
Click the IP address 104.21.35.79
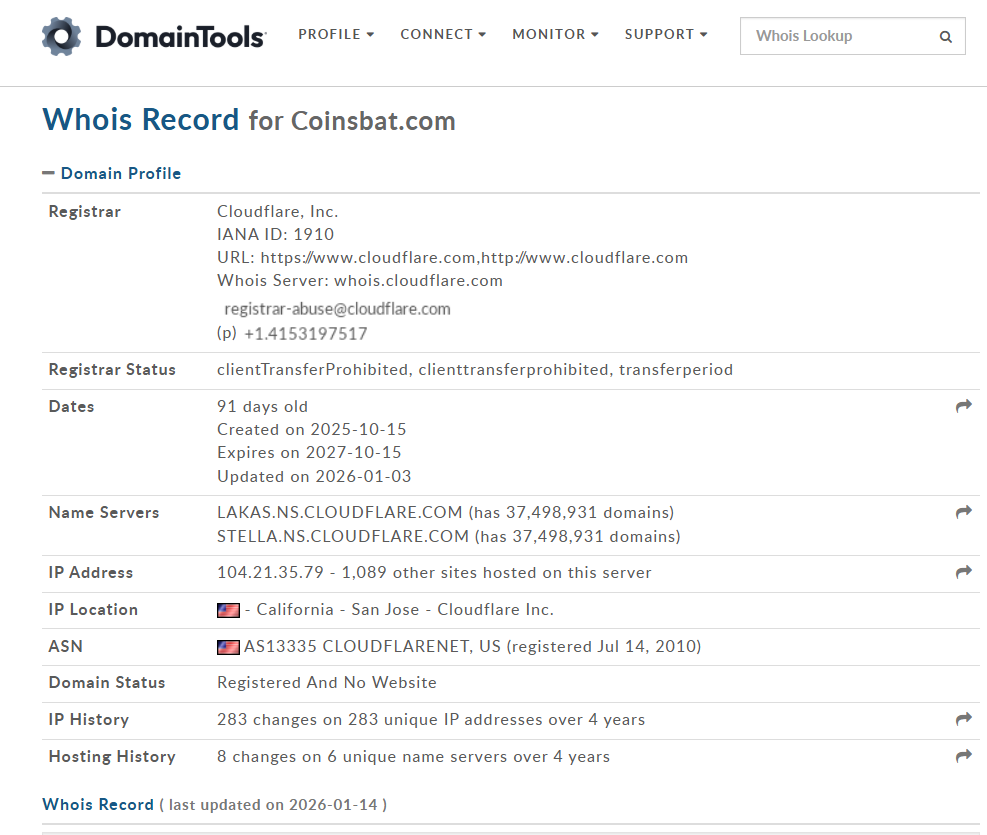[x=268, y=573]
